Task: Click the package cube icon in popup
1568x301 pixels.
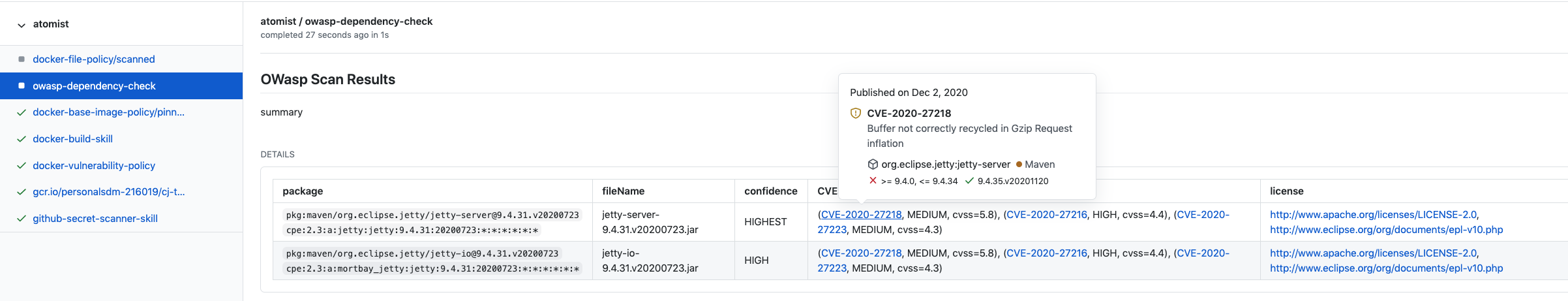Action: click(x=873, y=165)
